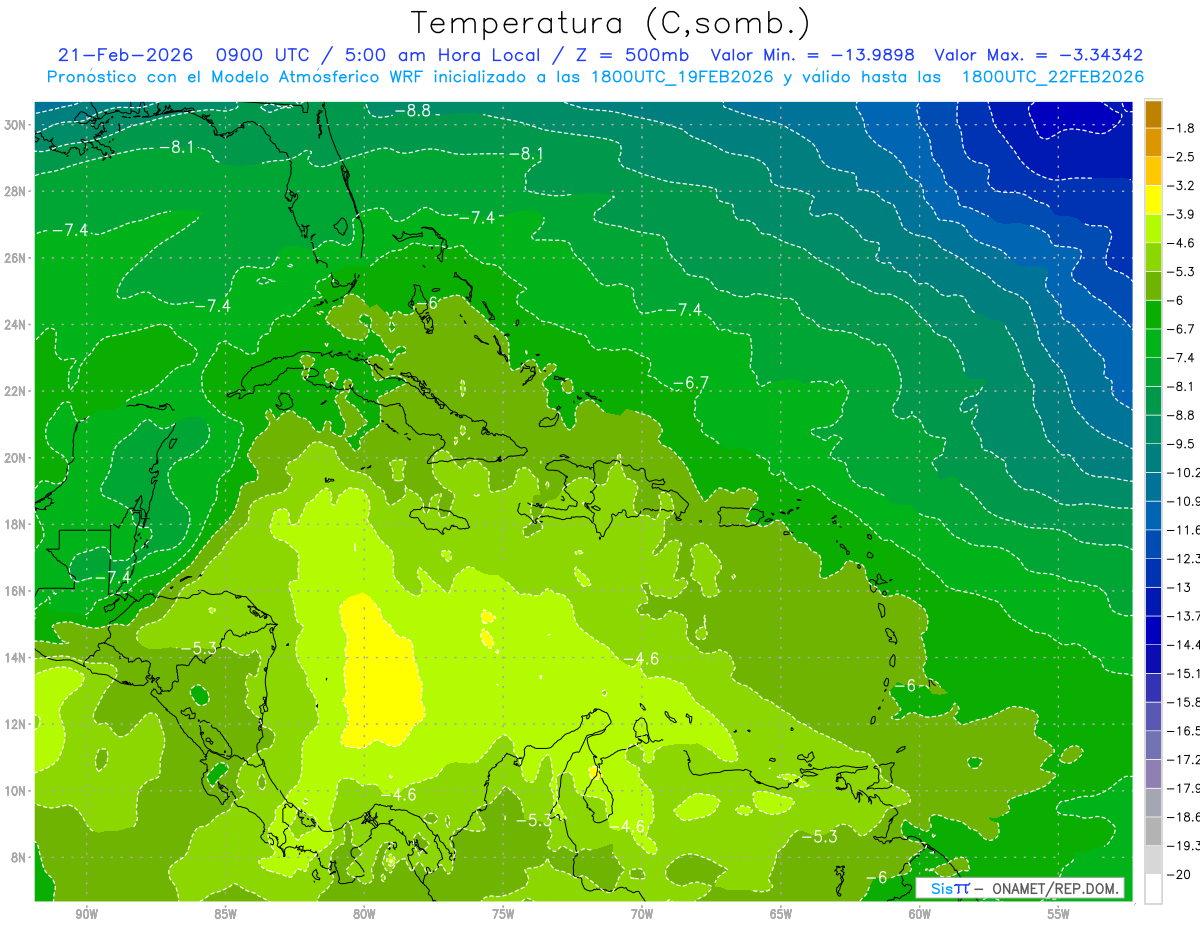Click the "90W" longitude axis label
This screenshot has height=927, width=1200.
(x=86, y=914)
